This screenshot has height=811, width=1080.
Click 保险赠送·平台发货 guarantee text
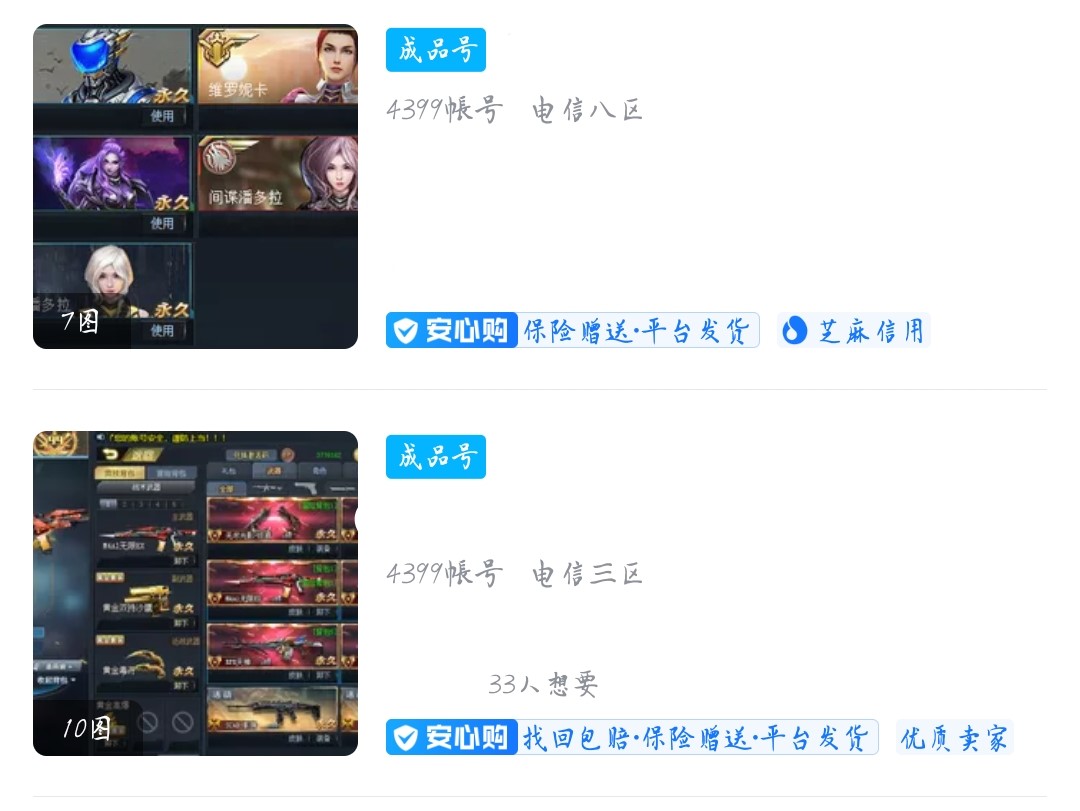[x=636, y=331]
